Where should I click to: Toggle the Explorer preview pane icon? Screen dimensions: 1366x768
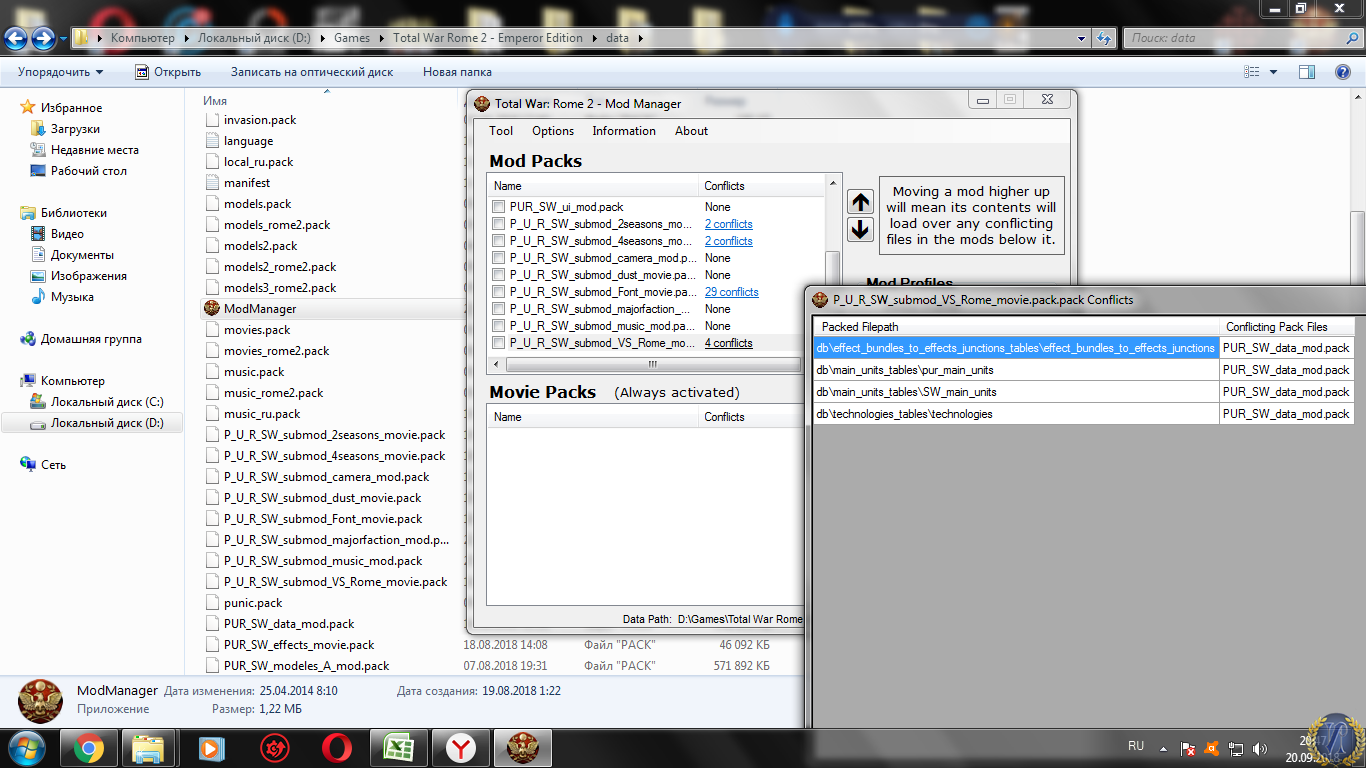point(1306,72)
